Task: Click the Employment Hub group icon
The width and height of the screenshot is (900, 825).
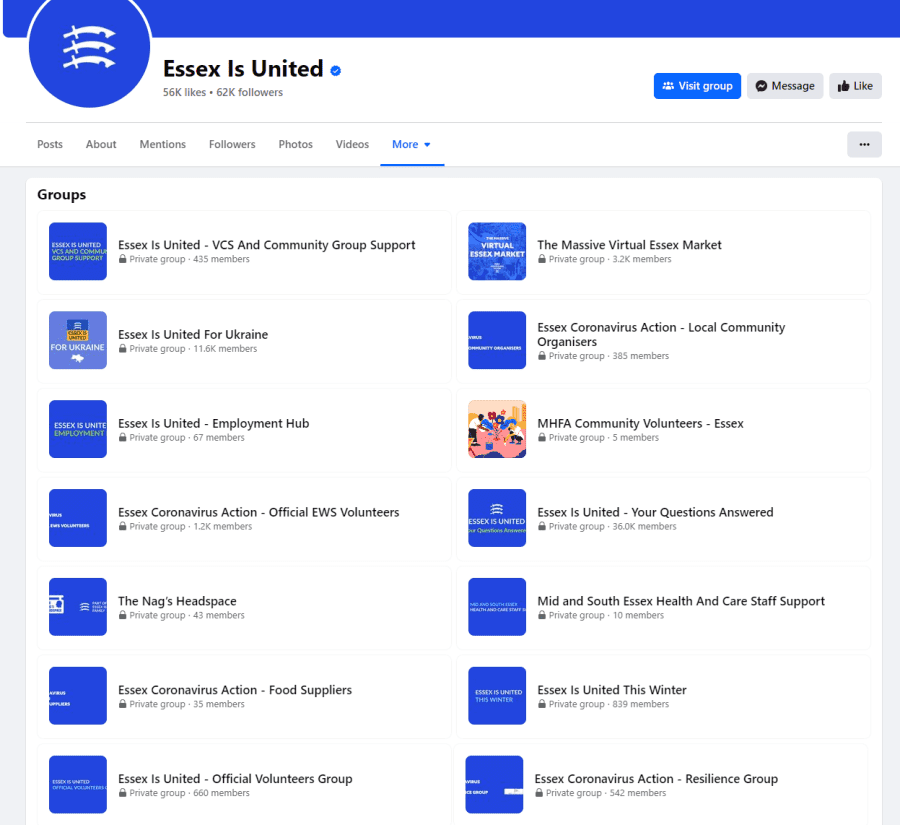Action: [x=78, y=429]
